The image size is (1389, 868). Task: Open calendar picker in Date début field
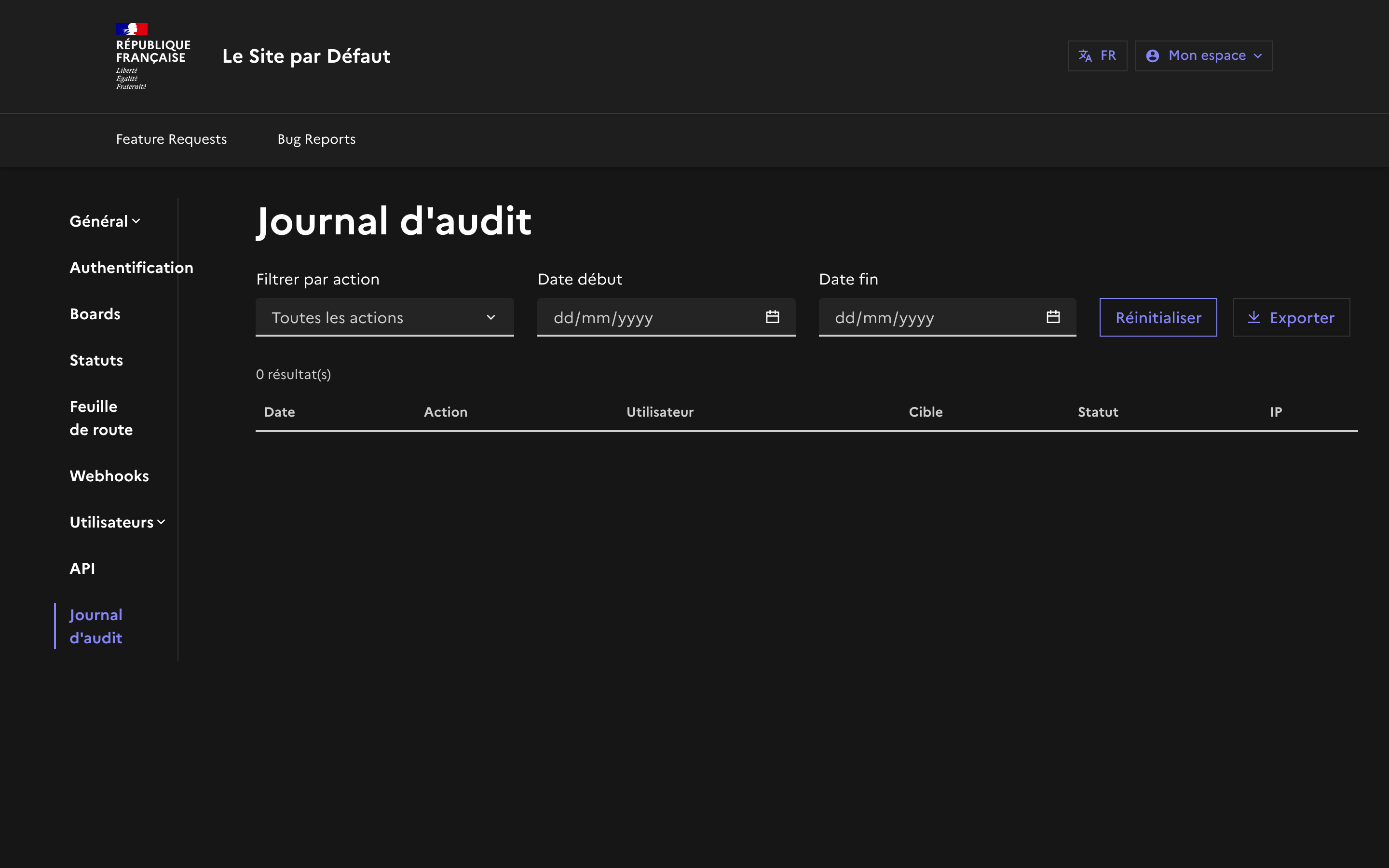tap(772, 317)
